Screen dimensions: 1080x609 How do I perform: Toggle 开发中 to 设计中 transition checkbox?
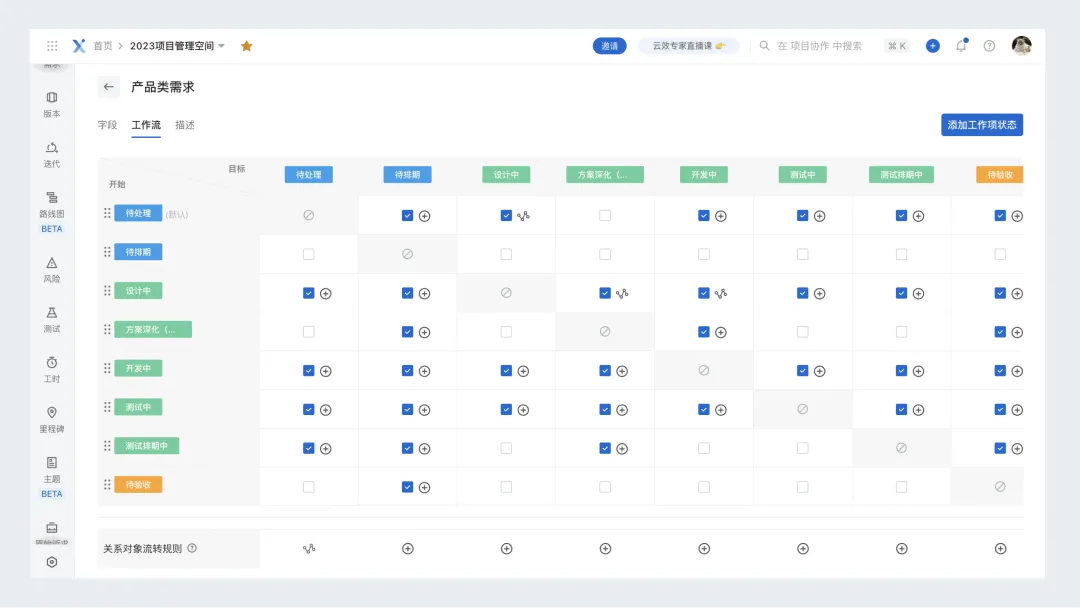point(506,371)
